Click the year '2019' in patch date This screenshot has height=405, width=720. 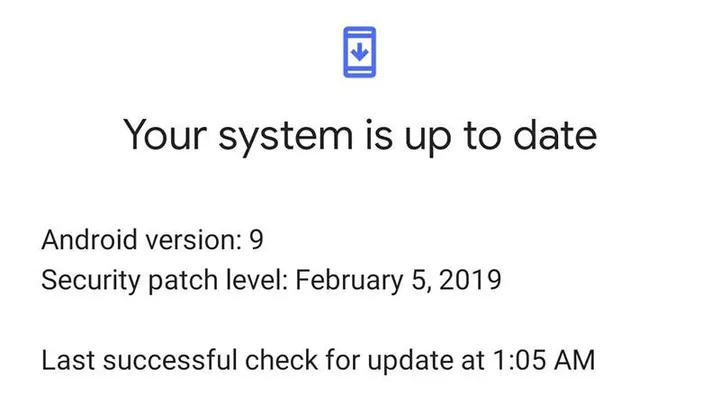tap(471, 281)
